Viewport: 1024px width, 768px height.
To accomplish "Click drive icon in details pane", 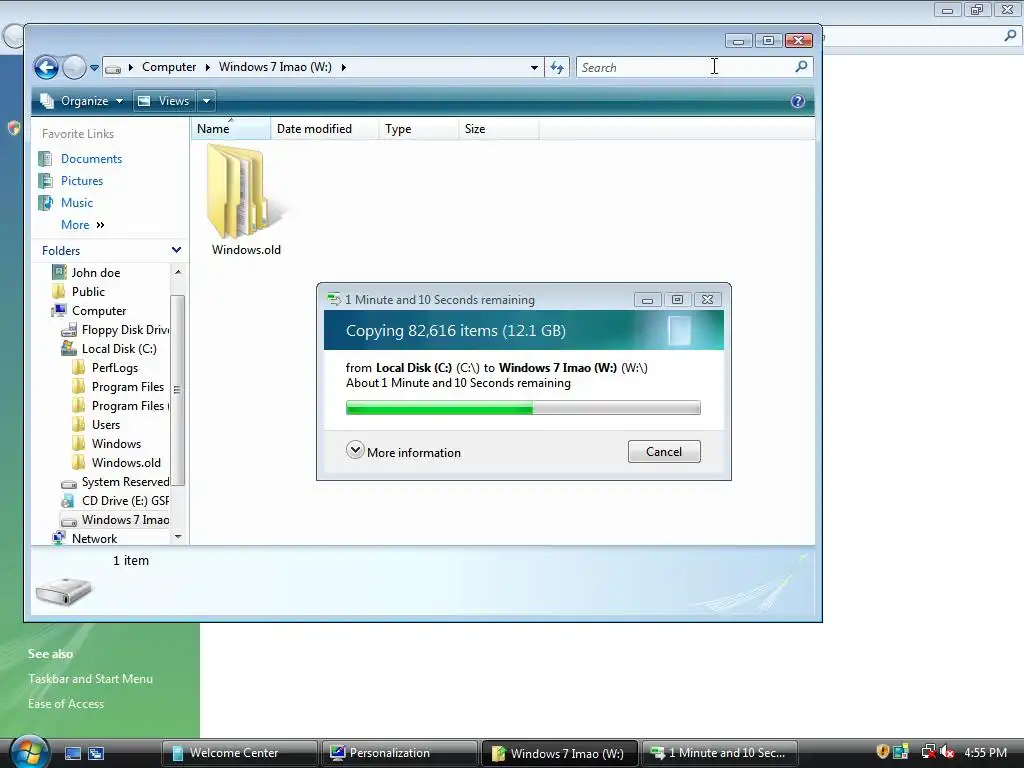I will [63, 591].
